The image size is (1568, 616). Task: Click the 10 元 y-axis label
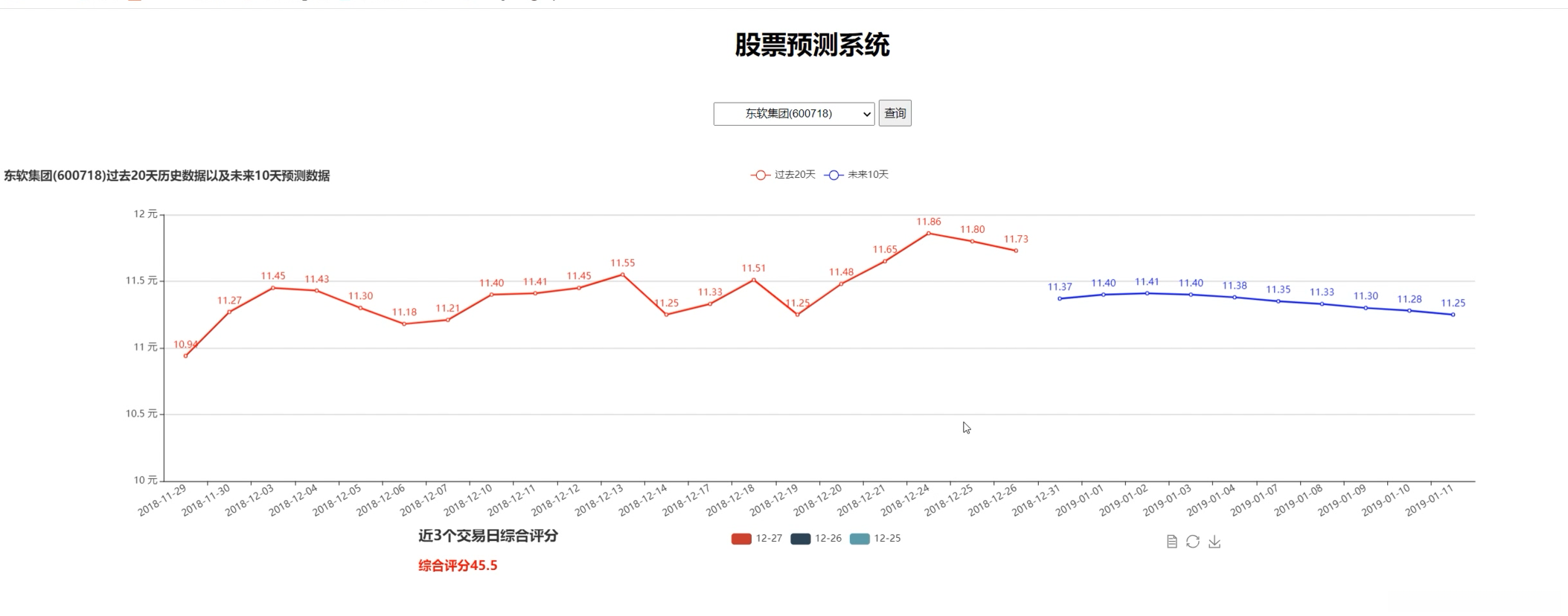click(146, 480)
